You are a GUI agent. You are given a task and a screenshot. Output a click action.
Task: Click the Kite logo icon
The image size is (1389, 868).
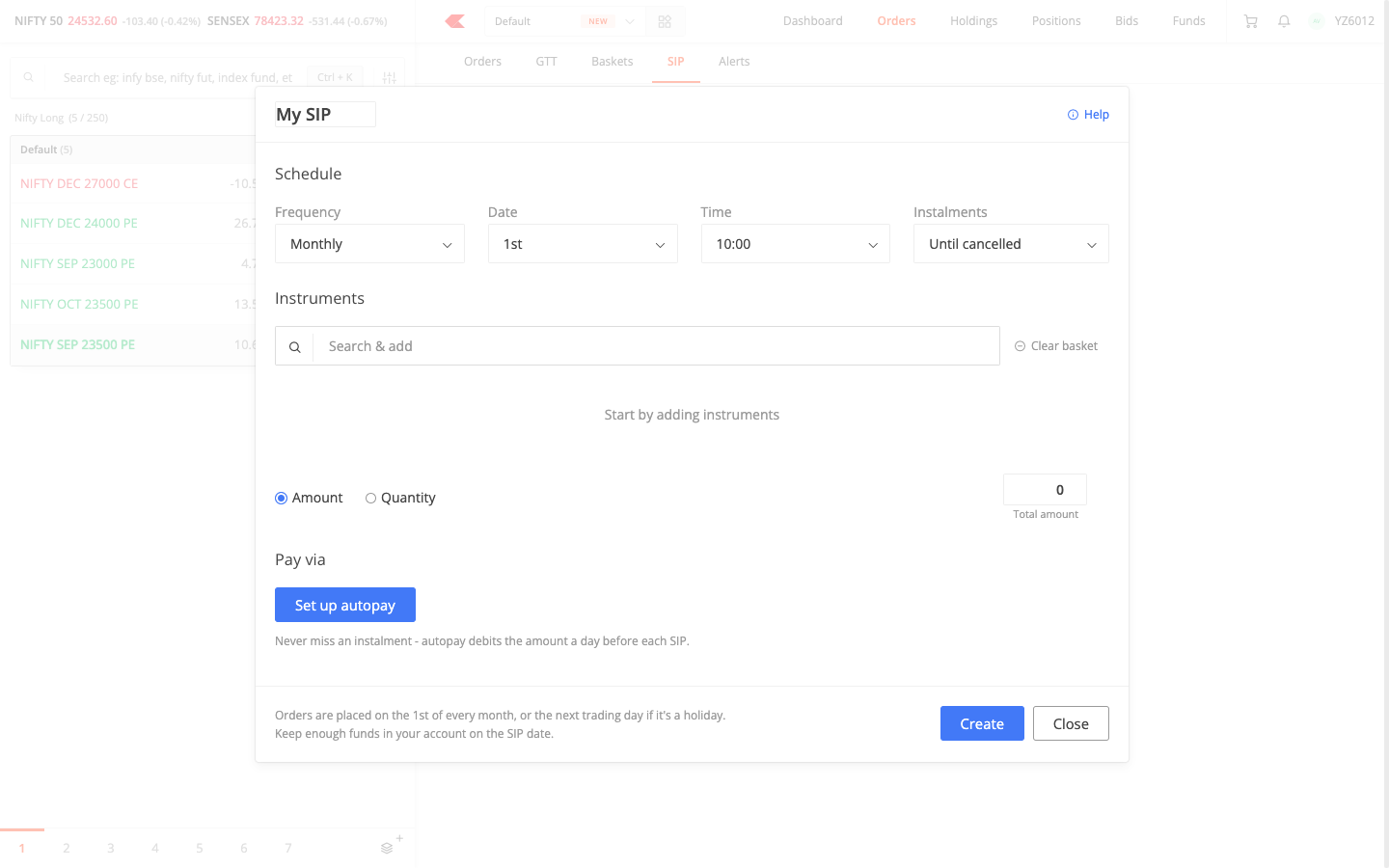click(455, 21)
